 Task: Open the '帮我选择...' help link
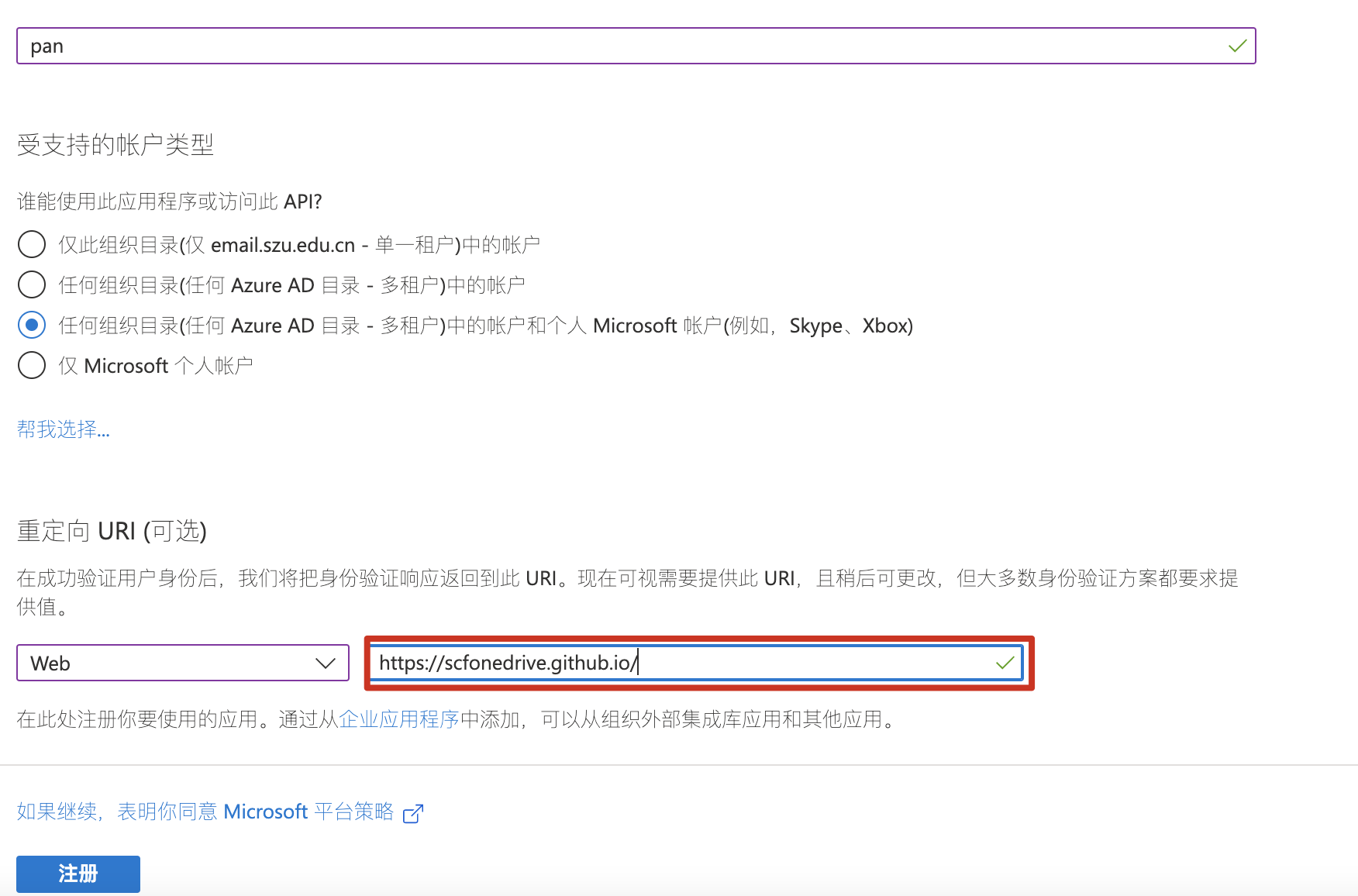click(64, 429)
